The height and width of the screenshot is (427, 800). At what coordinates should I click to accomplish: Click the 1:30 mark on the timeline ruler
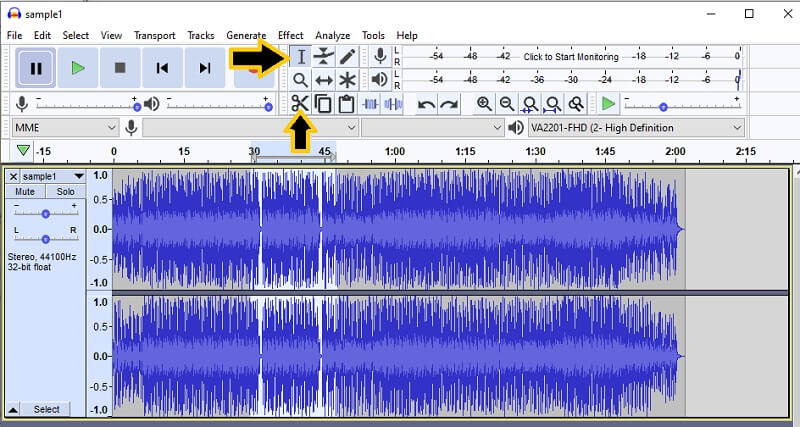point(535,151)
